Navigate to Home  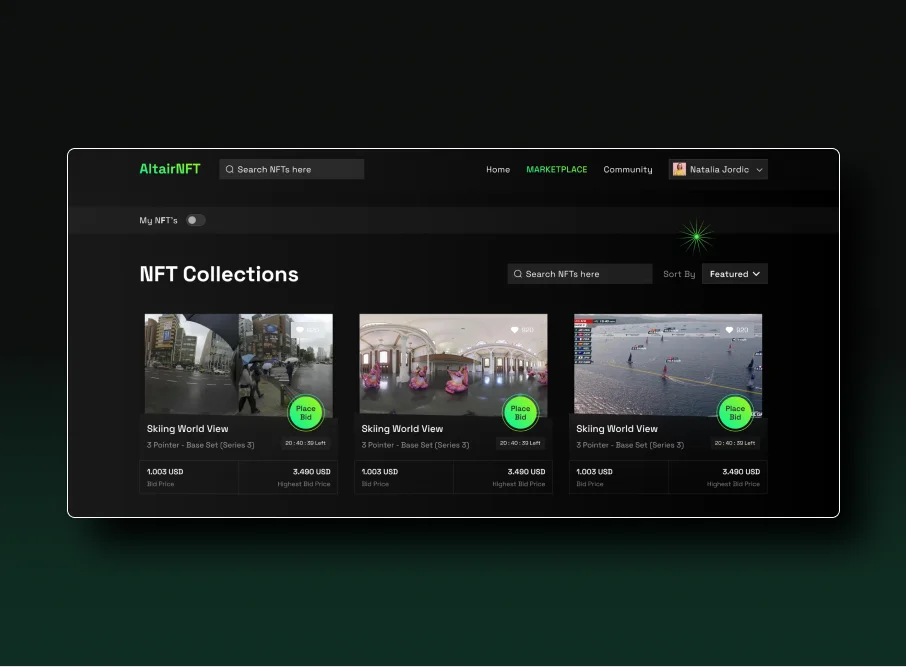(x=498, y=169)
